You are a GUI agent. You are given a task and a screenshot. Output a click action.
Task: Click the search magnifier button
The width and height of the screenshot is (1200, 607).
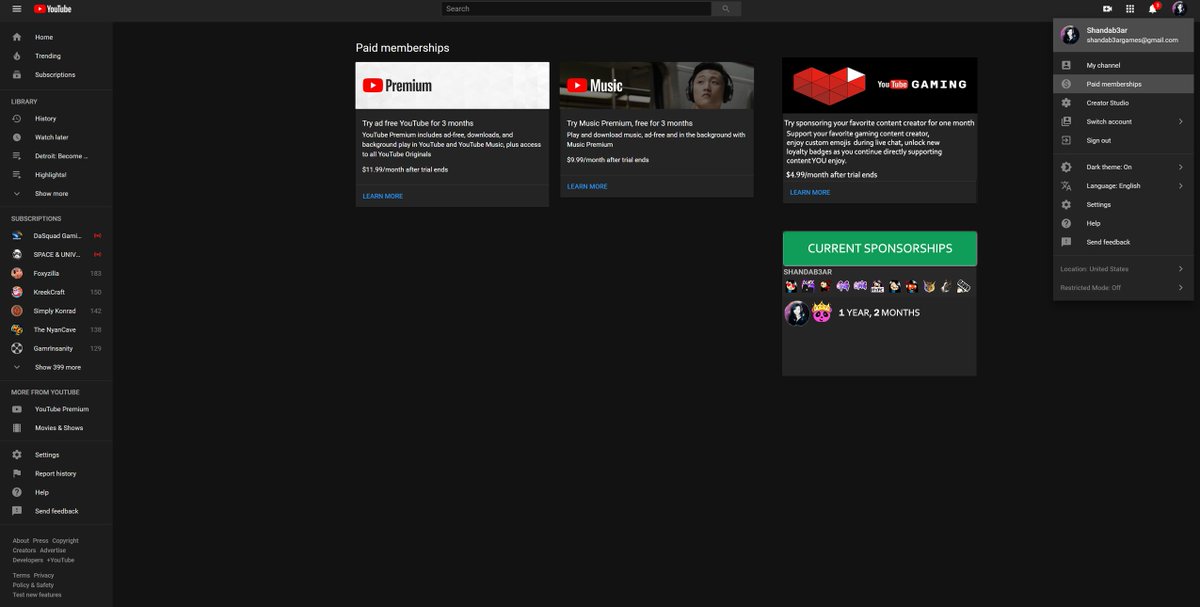click(726, 9)
